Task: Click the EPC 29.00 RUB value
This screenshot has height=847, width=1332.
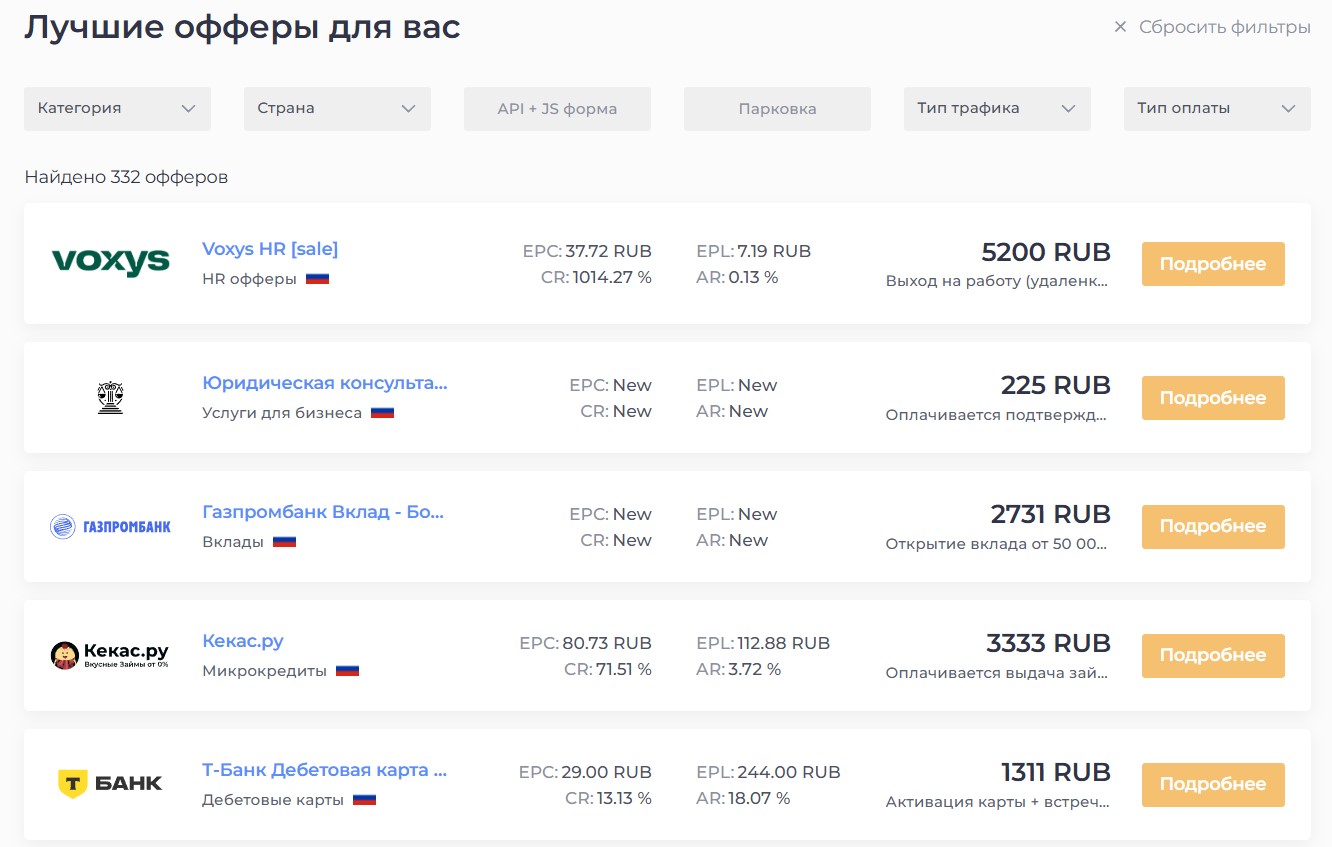Action: click(606, 772)
